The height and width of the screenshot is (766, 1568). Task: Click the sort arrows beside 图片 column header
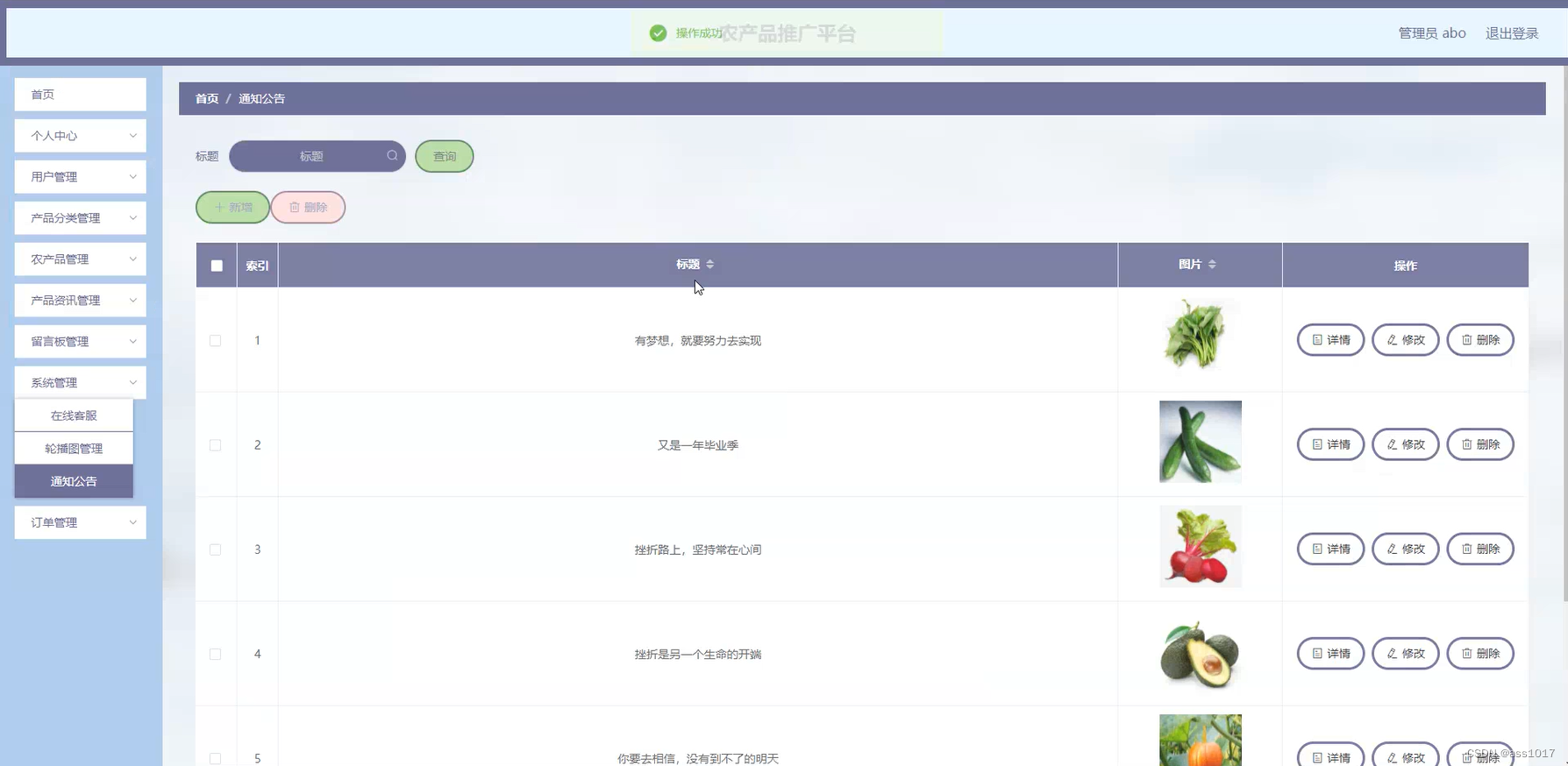pyautogui.click(x=1212, y=264)
